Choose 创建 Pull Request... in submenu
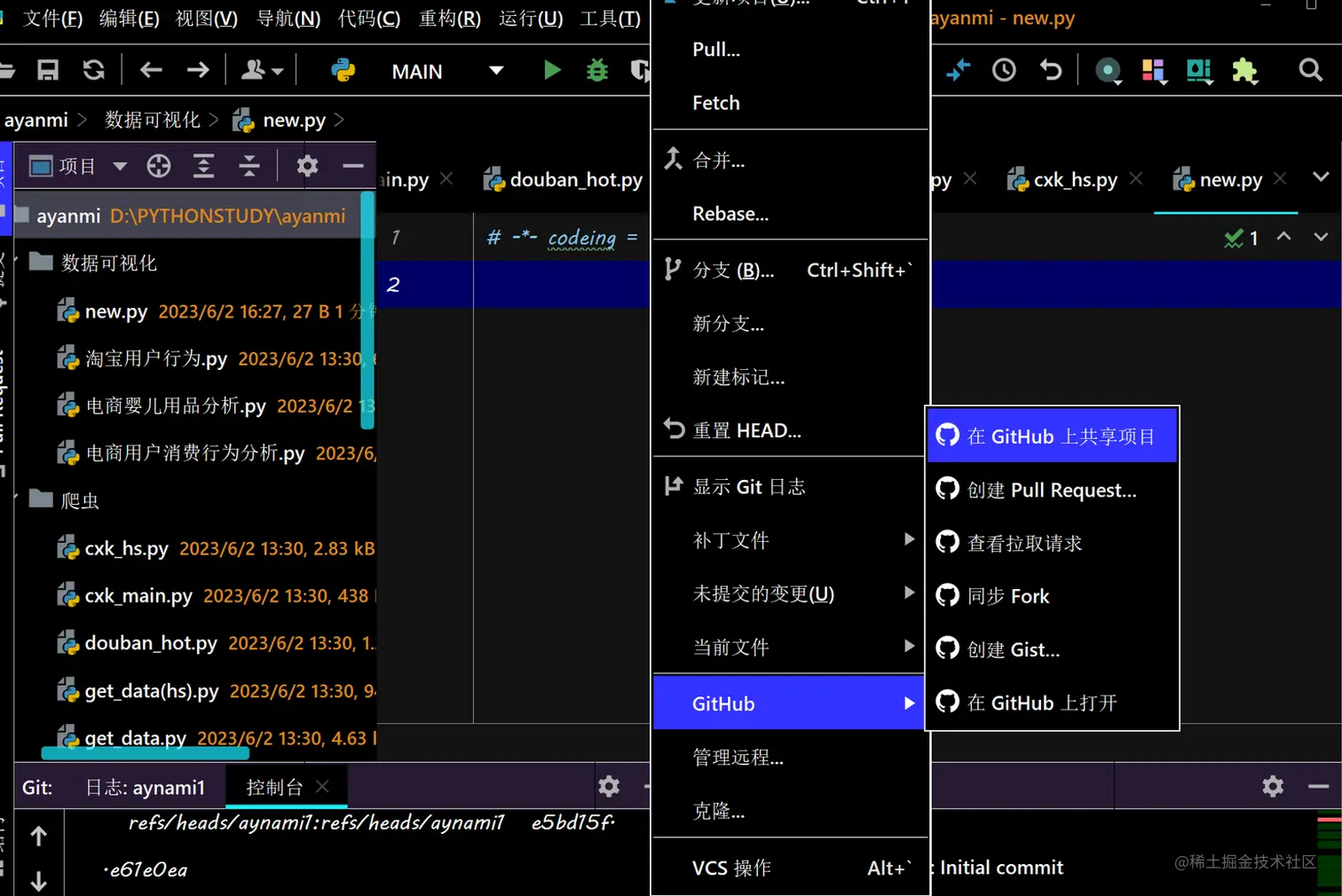 tap(1053, 490)
